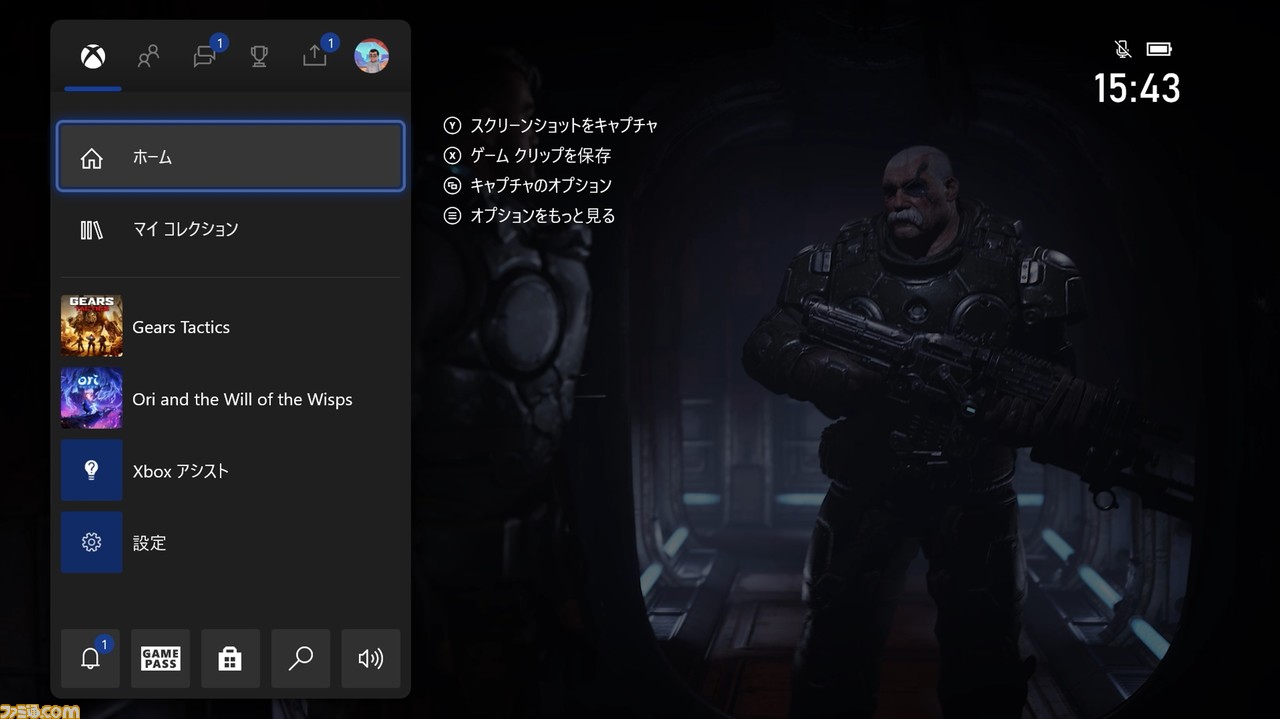Open the Capture and share tab
The image size is (1280, 719).
[x=315, y=56]
